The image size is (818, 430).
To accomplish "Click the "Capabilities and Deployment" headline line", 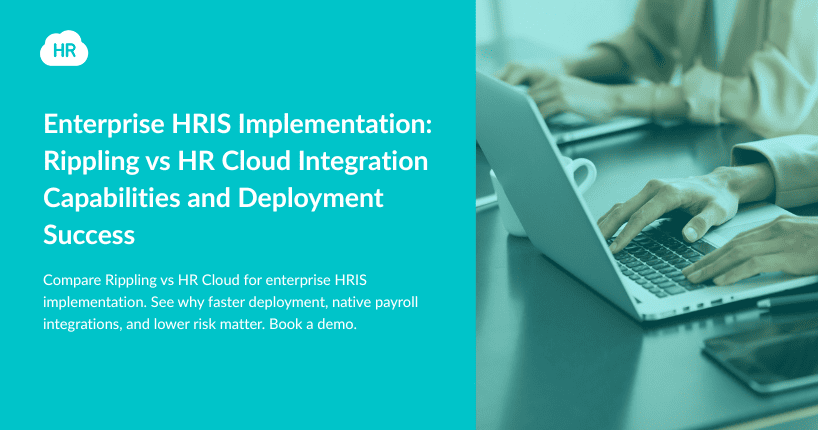I will coord(213,198).
